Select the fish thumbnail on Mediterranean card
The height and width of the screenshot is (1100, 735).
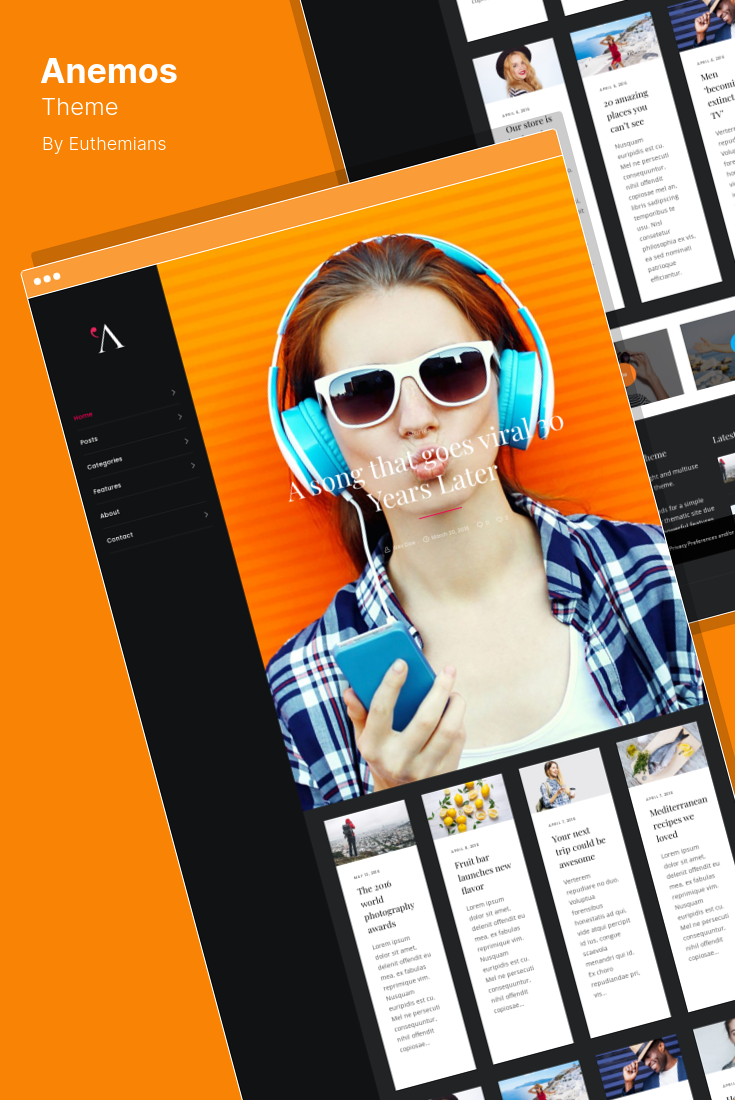662,753
